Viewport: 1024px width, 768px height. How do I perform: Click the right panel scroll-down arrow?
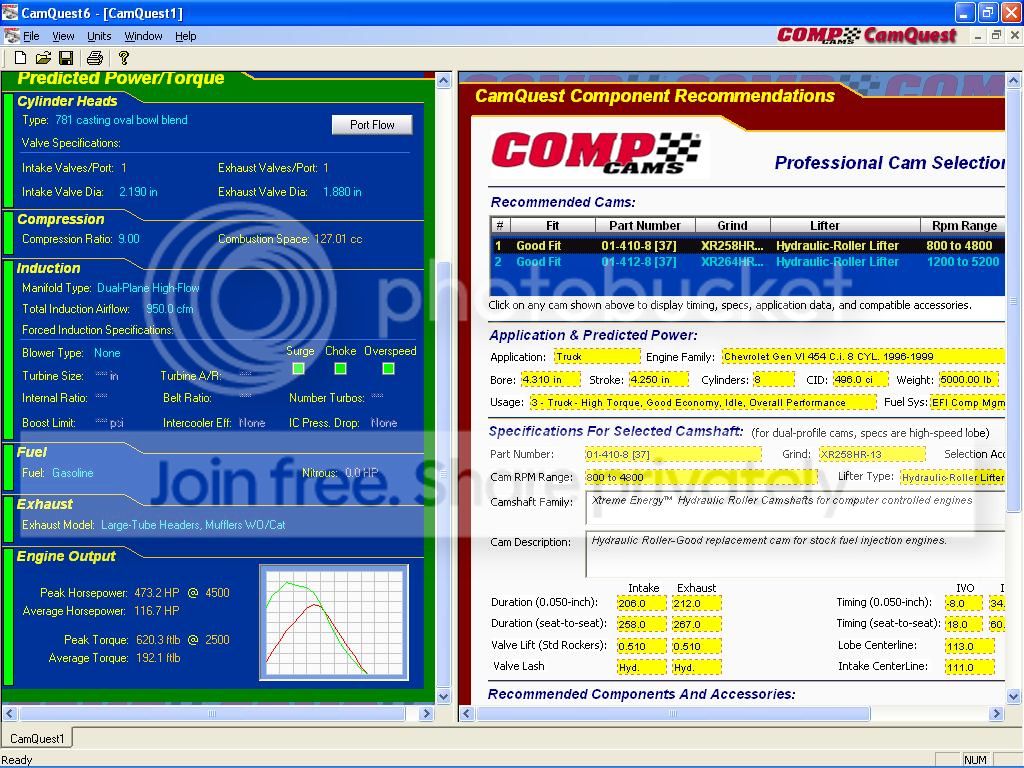tap(1013, 696)
